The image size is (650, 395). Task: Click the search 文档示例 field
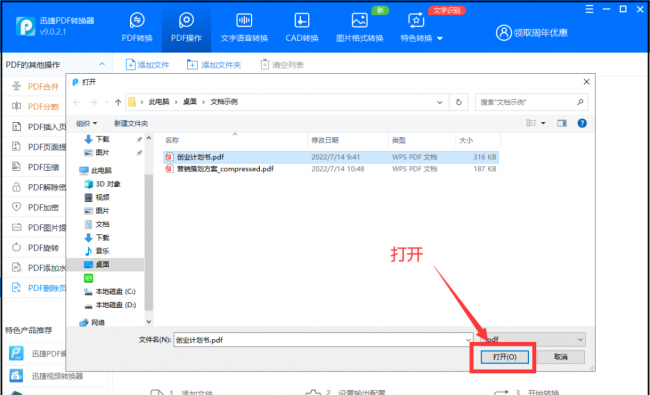pyautogui.click(x=531, y=102)
